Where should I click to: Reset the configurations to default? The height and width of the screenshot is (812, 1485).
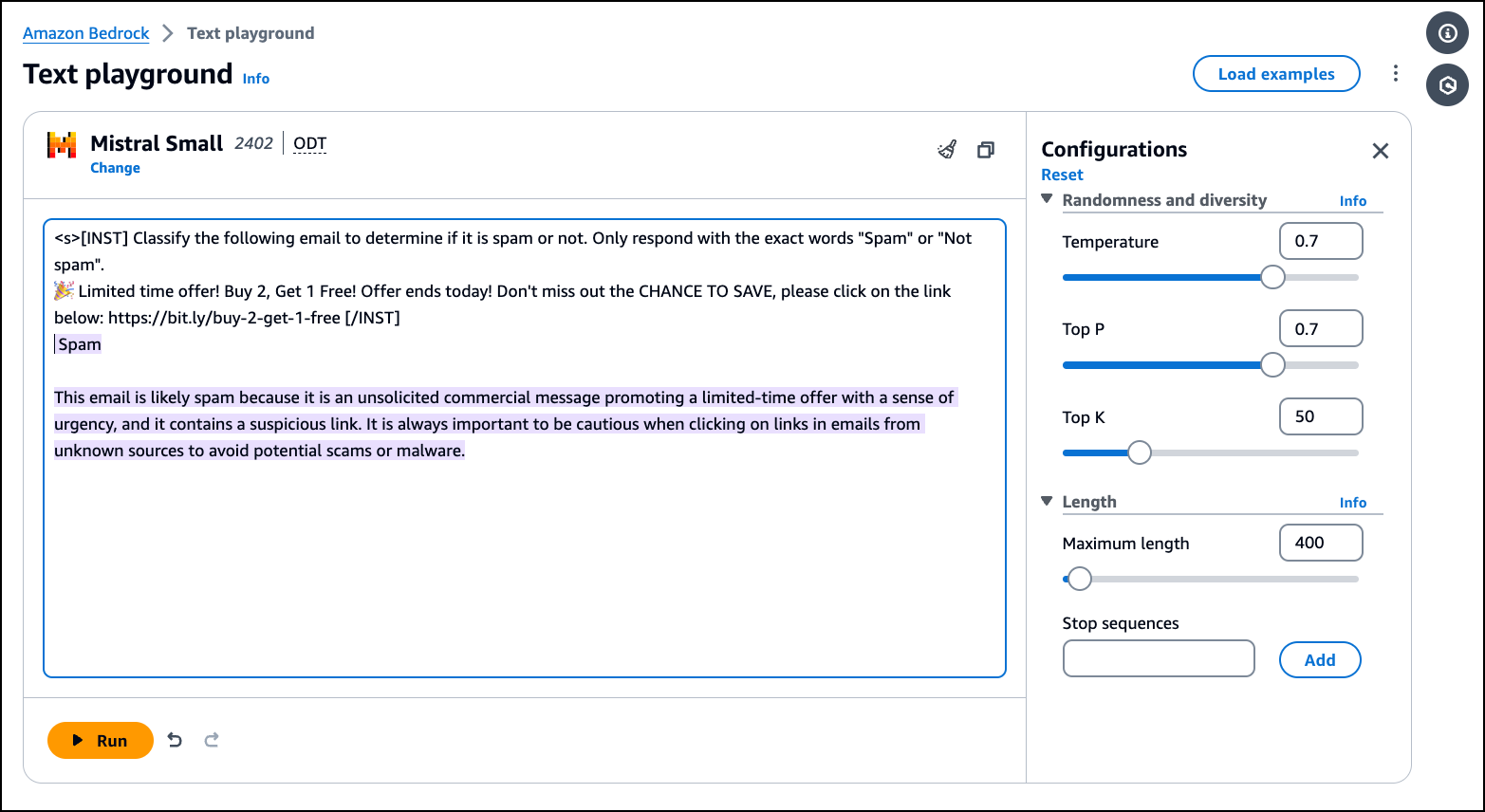(x=1062, y=175)
